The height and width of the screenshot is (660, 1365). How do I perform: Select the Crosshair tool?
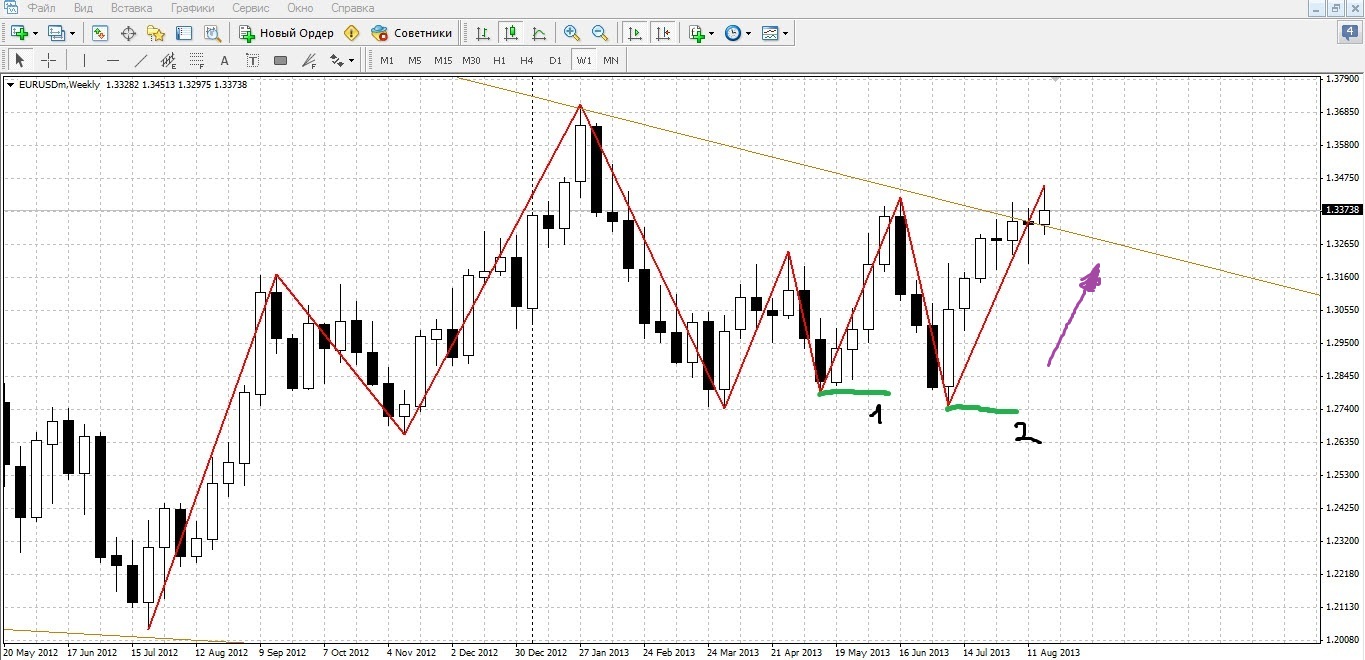(48, 60)
